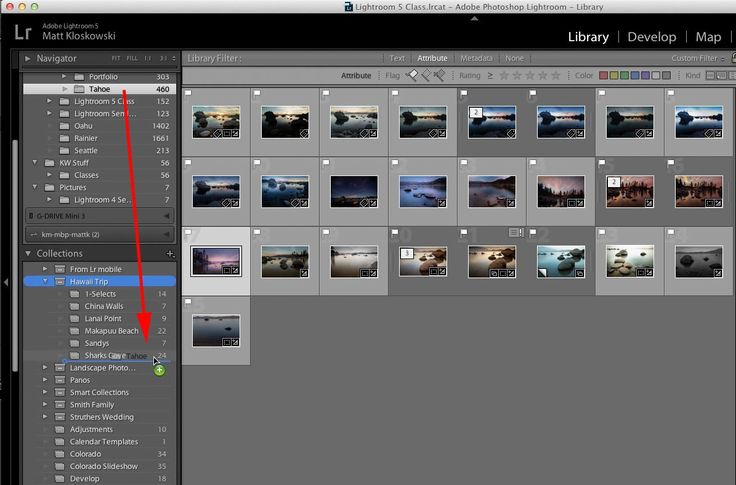Open the Custom Filter dropdown
736x485 pixels.
click(x=697, y=58)
